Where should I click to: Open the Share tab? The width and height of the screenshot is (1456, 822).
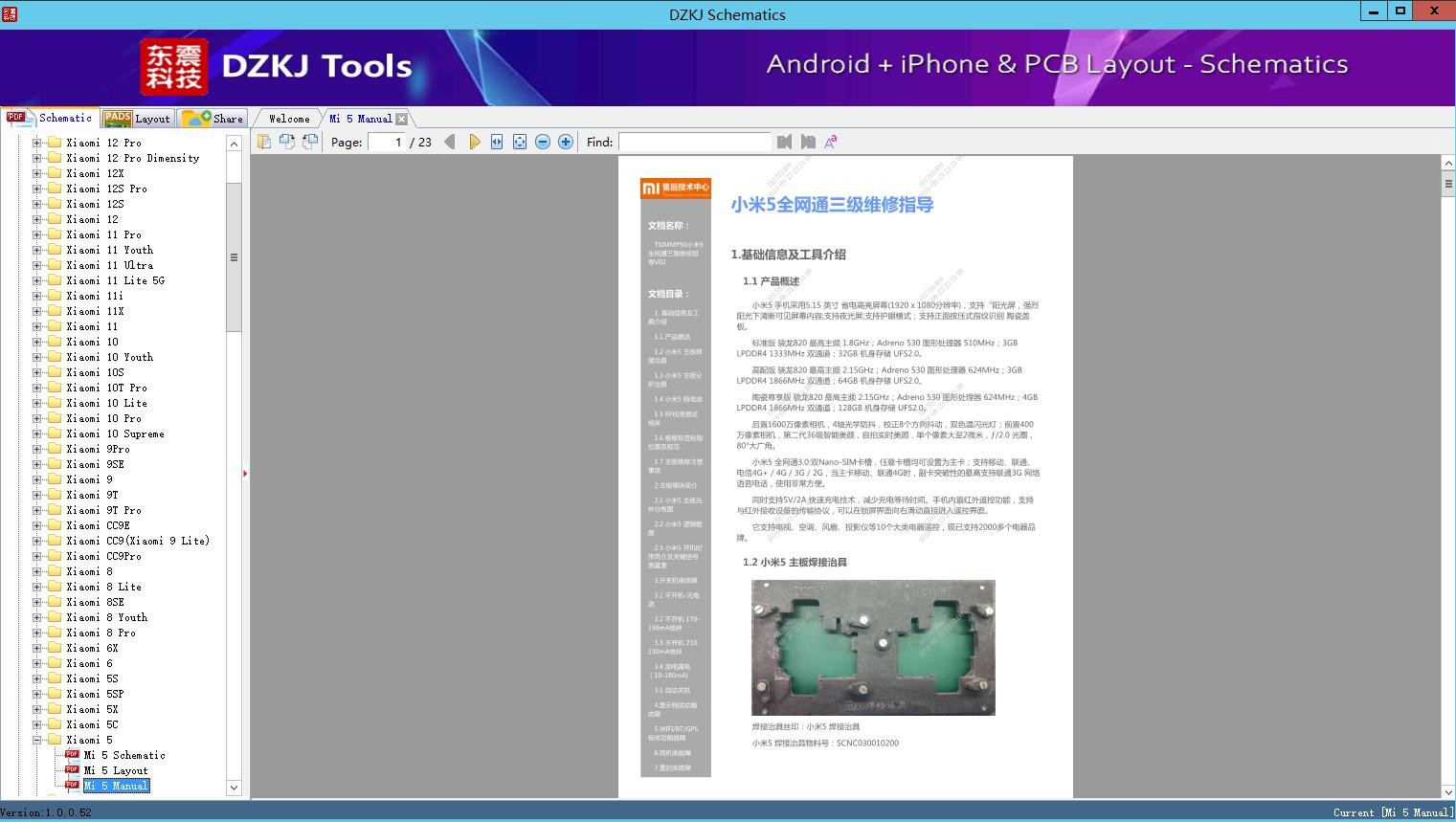click(x=213, y=119)
